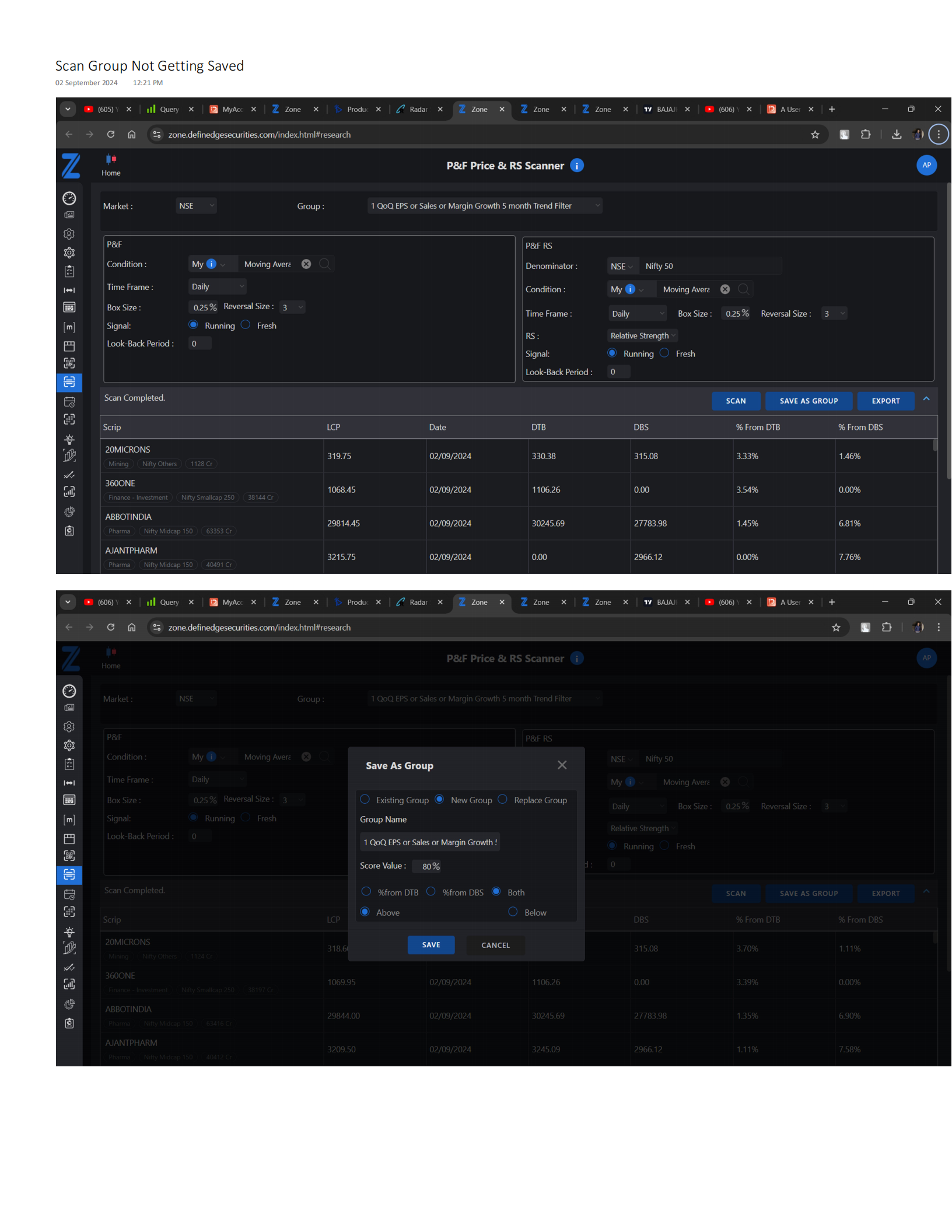The height and width of the screenshot is (1232, 952).
Task: Click the QR-scan icon in bottom screenshot sidebar
Action: point(69,856)
